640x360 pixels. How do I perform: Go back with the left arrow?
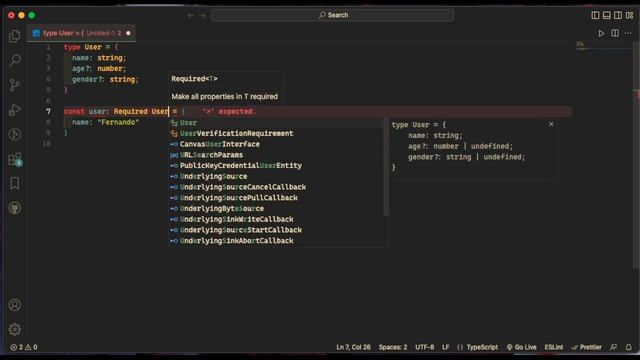(191, 16)
